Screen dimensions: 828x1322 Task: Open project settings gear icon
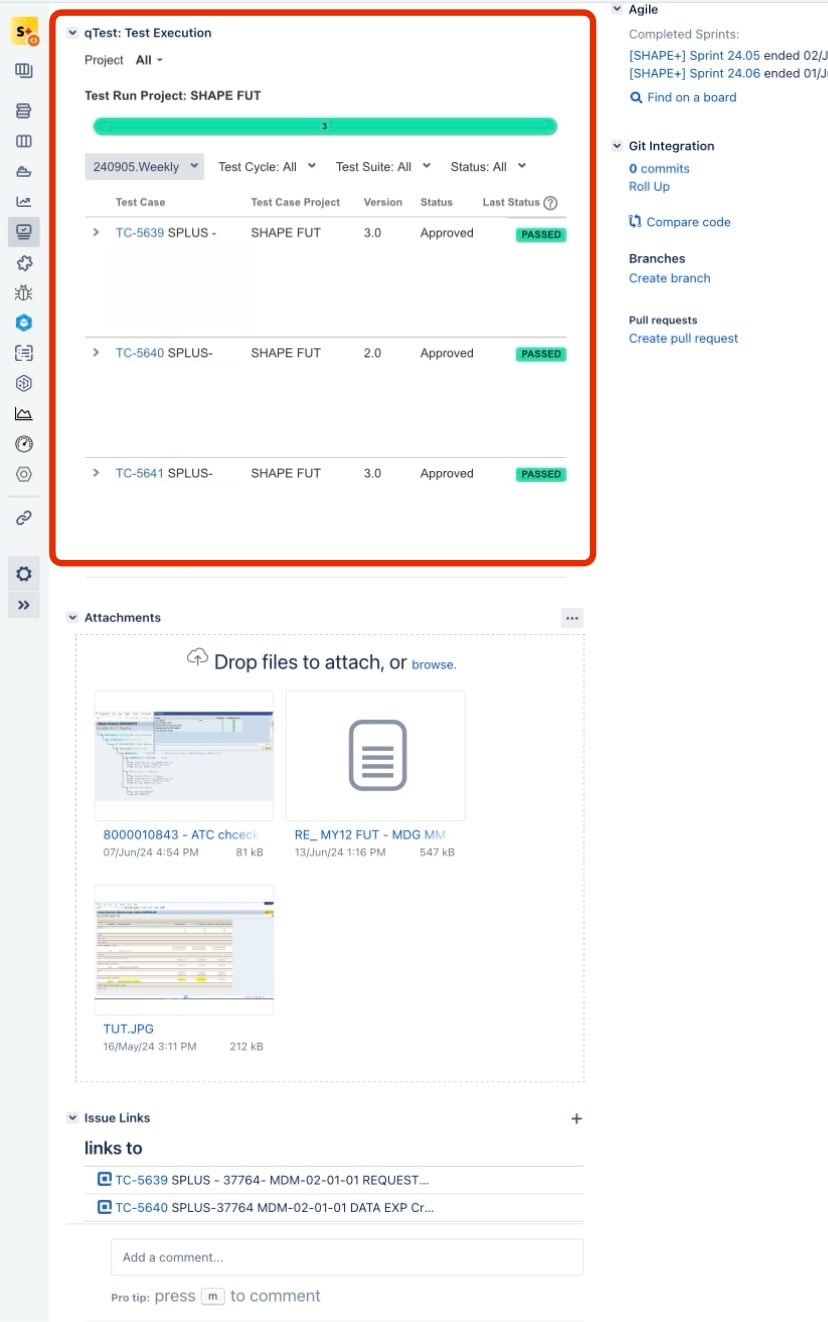click(x=24, y=574)
